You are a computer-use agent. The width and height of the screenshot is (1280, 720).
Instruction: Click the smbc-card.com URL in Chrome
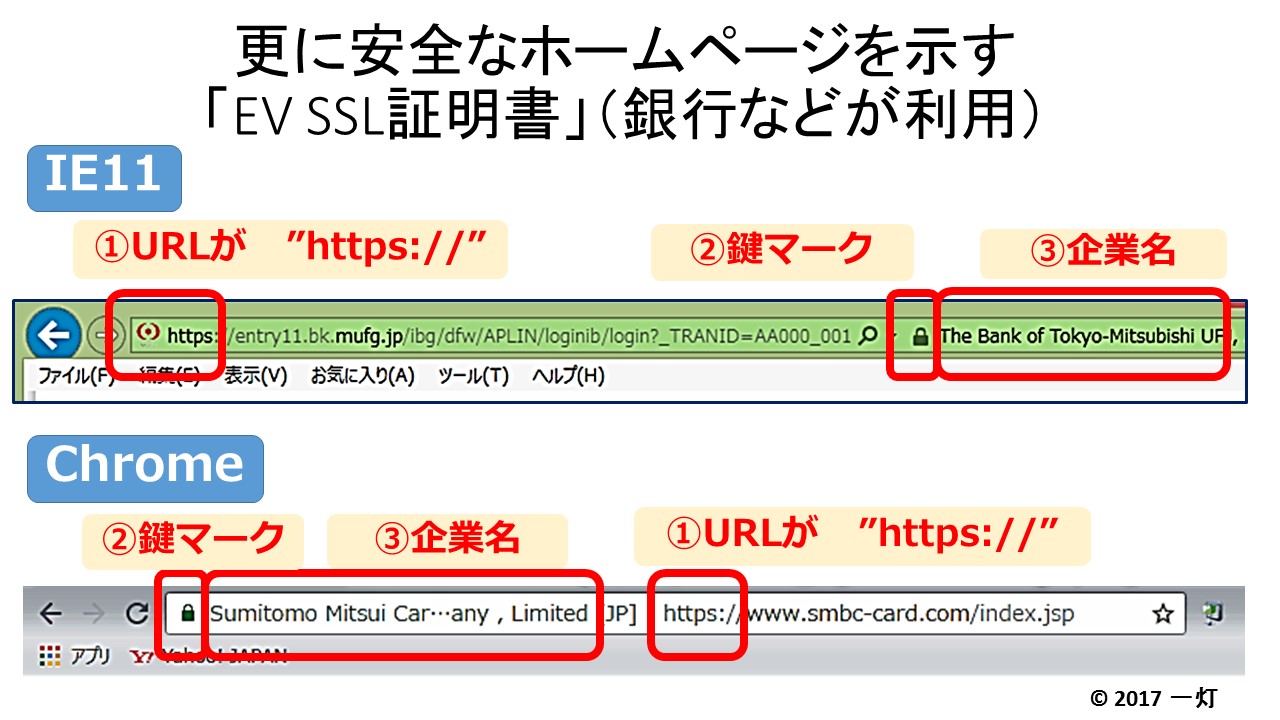coord(868,613)
